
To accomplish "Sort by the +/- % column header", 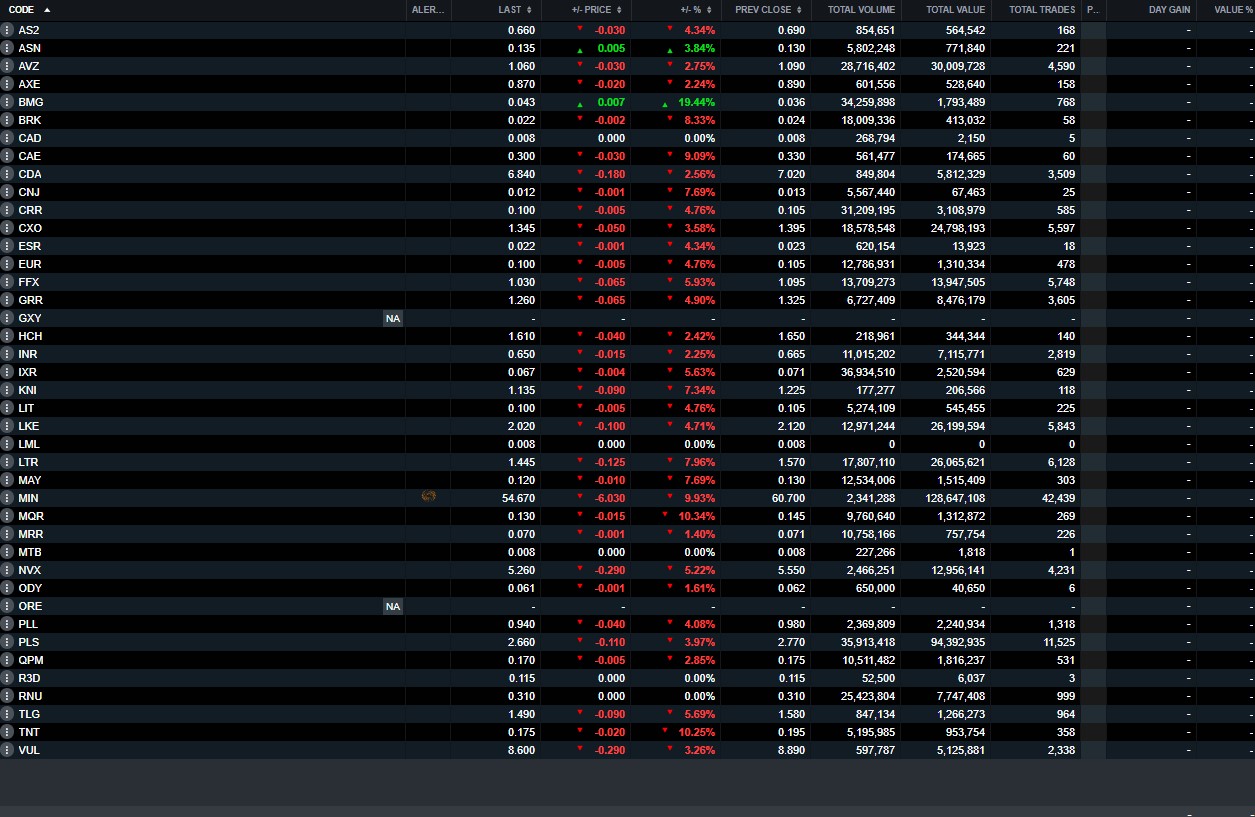I will pos(691,10).
